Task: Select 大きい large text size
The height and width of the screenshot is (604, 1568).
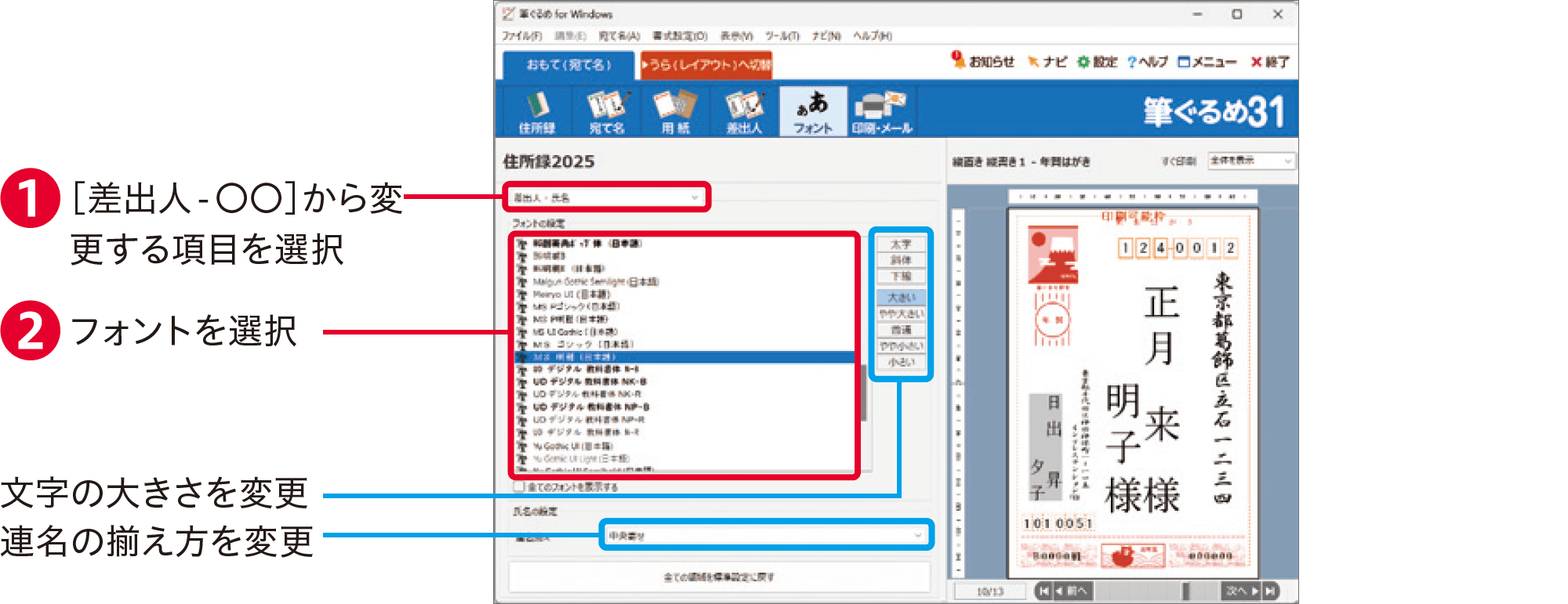Action: tap(901, 298)
